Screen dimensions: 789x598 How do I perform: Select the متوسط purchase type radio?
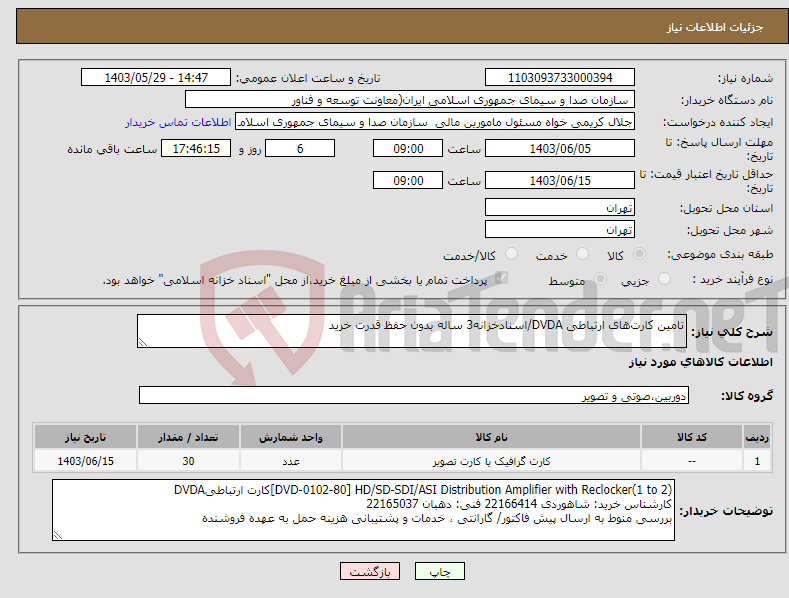(x=600, y=279)
